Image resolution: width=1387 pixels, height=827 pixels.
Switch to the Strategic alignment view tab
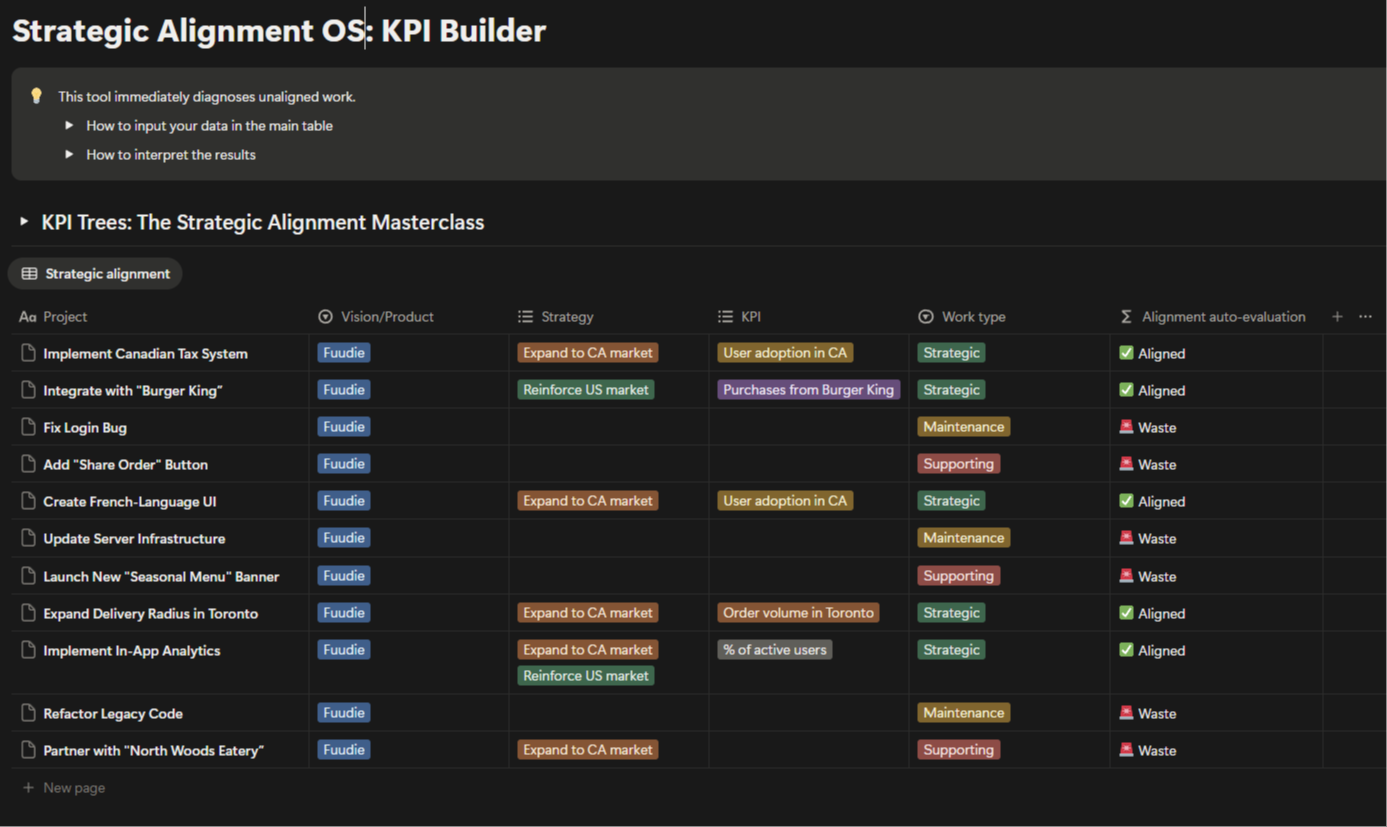pos(96,274)
